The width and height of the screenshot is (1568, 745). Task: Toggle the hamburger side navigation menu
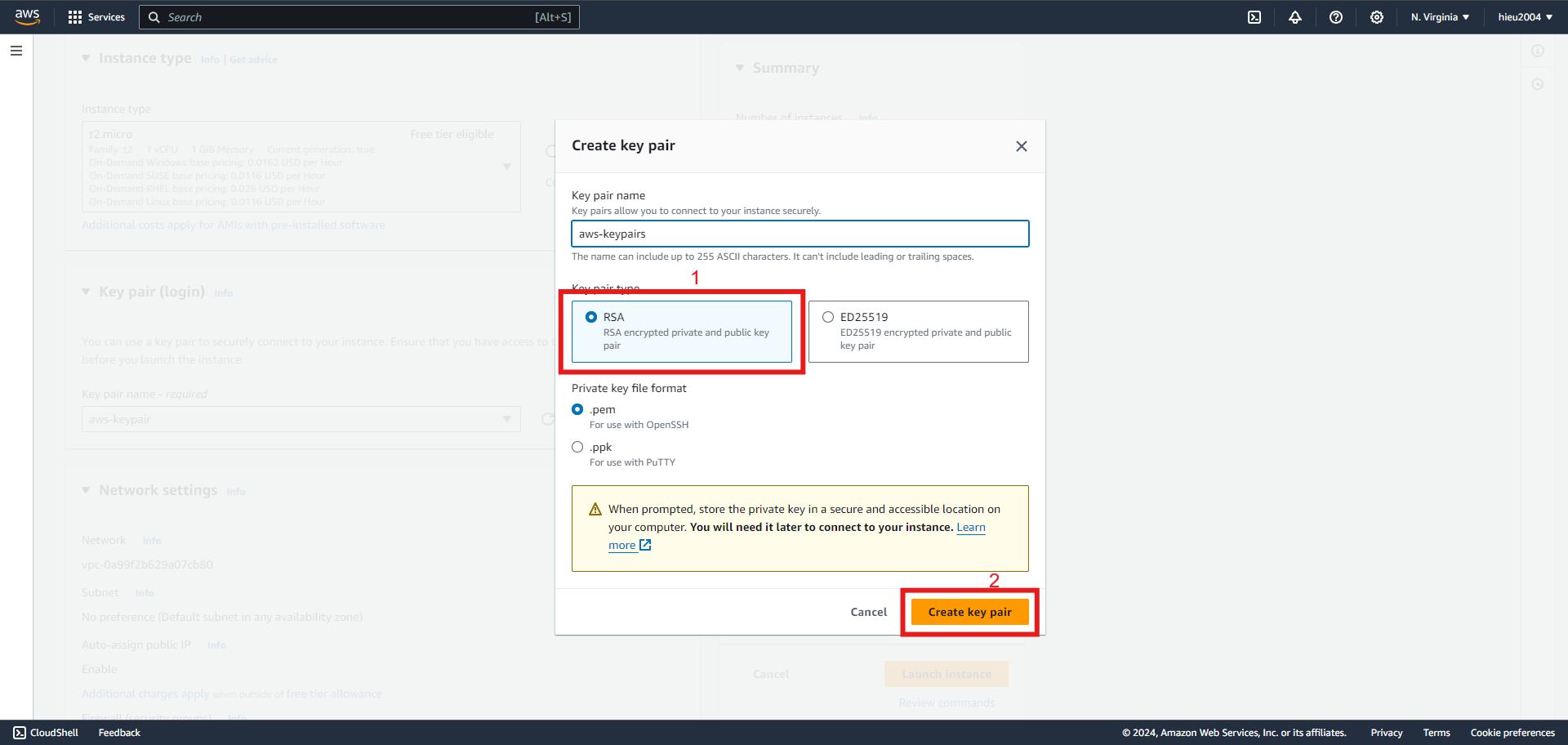(x=16, y=51)
